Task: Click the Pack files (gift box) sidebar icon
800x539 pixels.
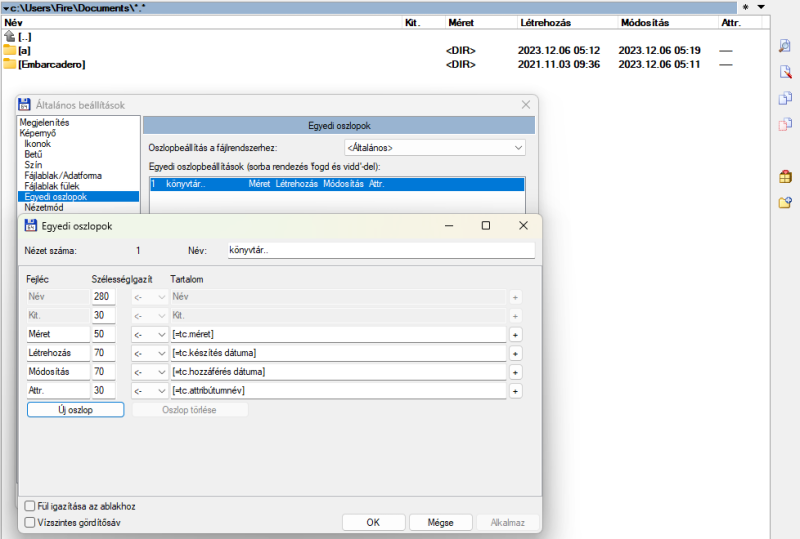Action: (x=785, y=177)
